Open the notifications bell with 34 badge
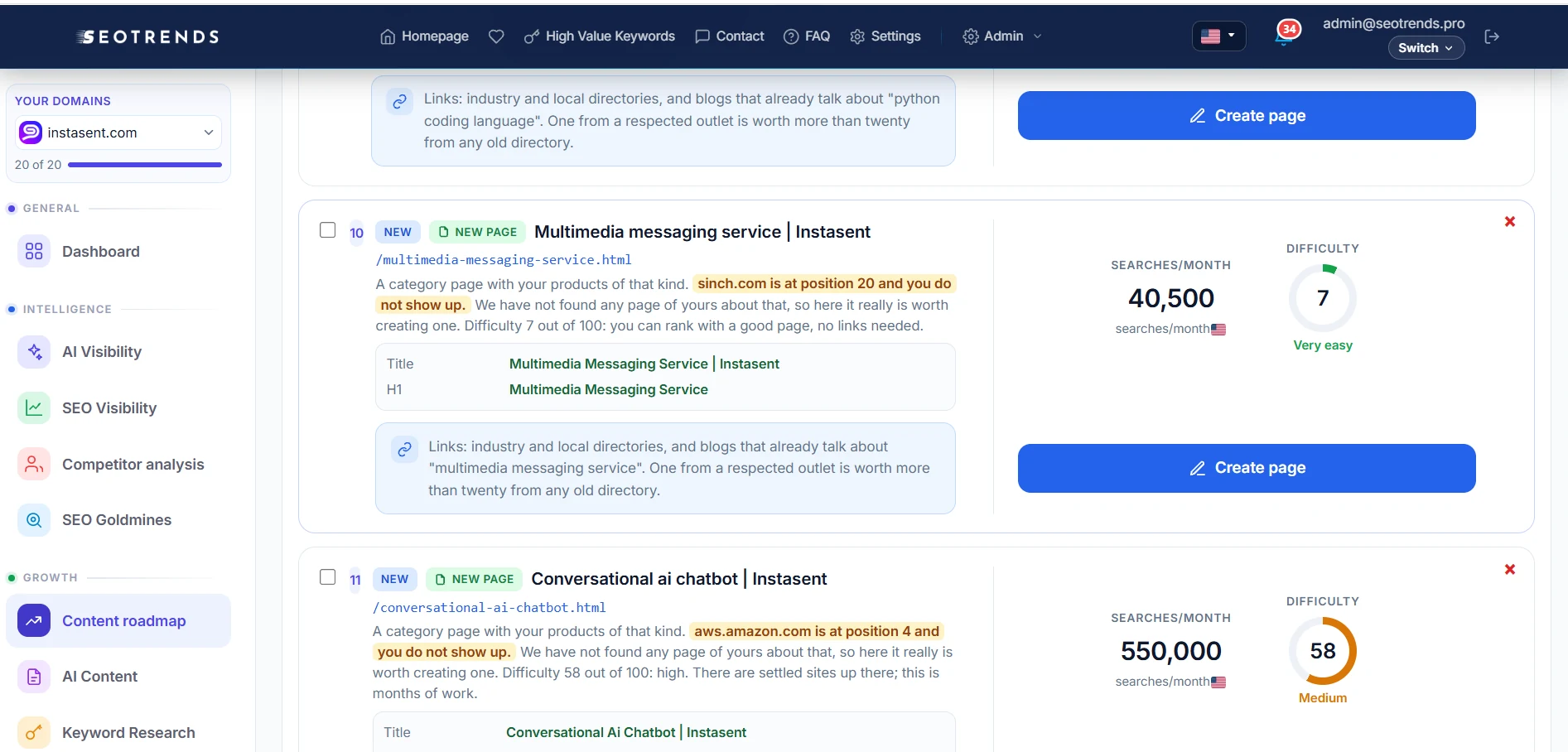Screen dimensions: 1568x752 [x=1286, y=35]
